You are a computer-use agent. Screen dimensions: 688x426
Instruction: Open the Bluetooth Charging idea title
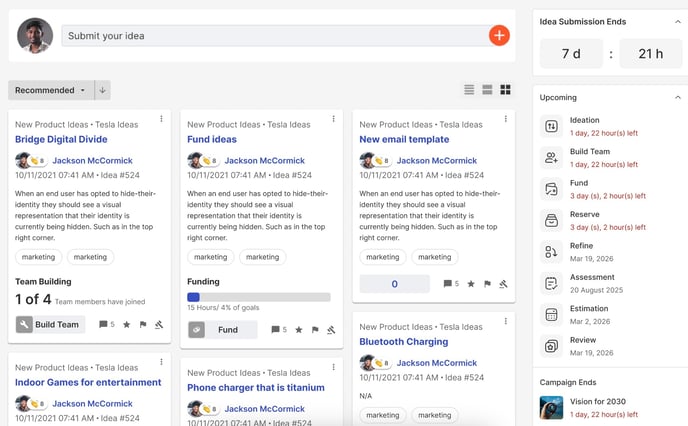pyautogui.click(x=404, y=341)
